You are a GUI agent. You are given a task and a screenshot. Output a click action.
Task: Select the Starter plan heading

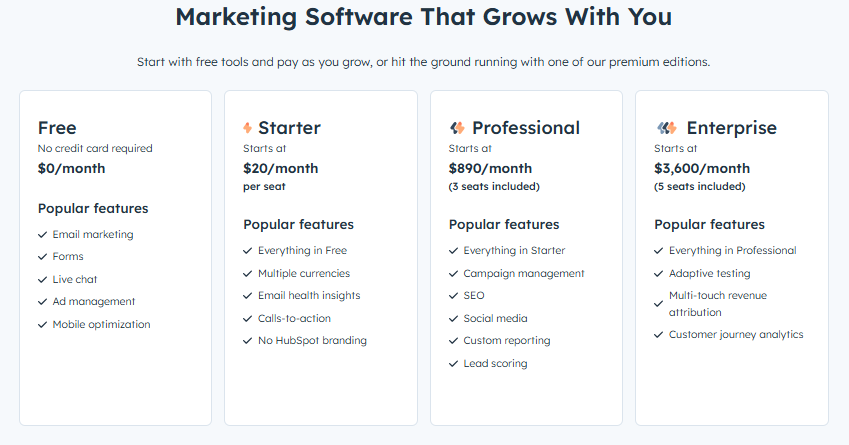tap(289, 127)
